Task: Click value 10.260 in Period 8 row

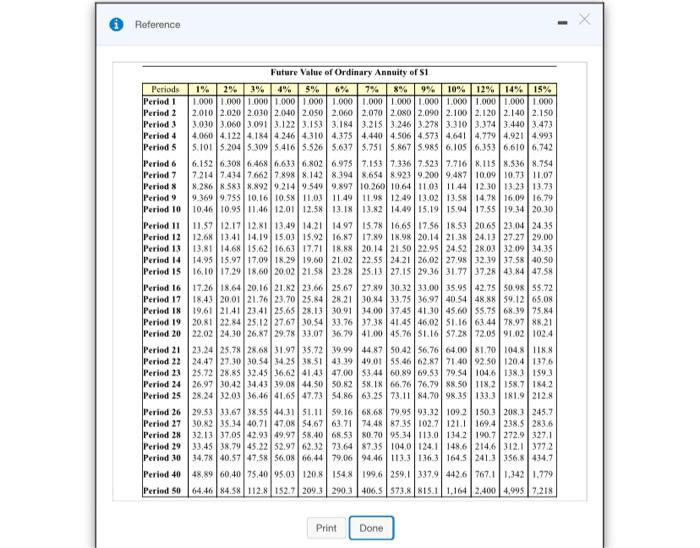Action: coord(373,186)
